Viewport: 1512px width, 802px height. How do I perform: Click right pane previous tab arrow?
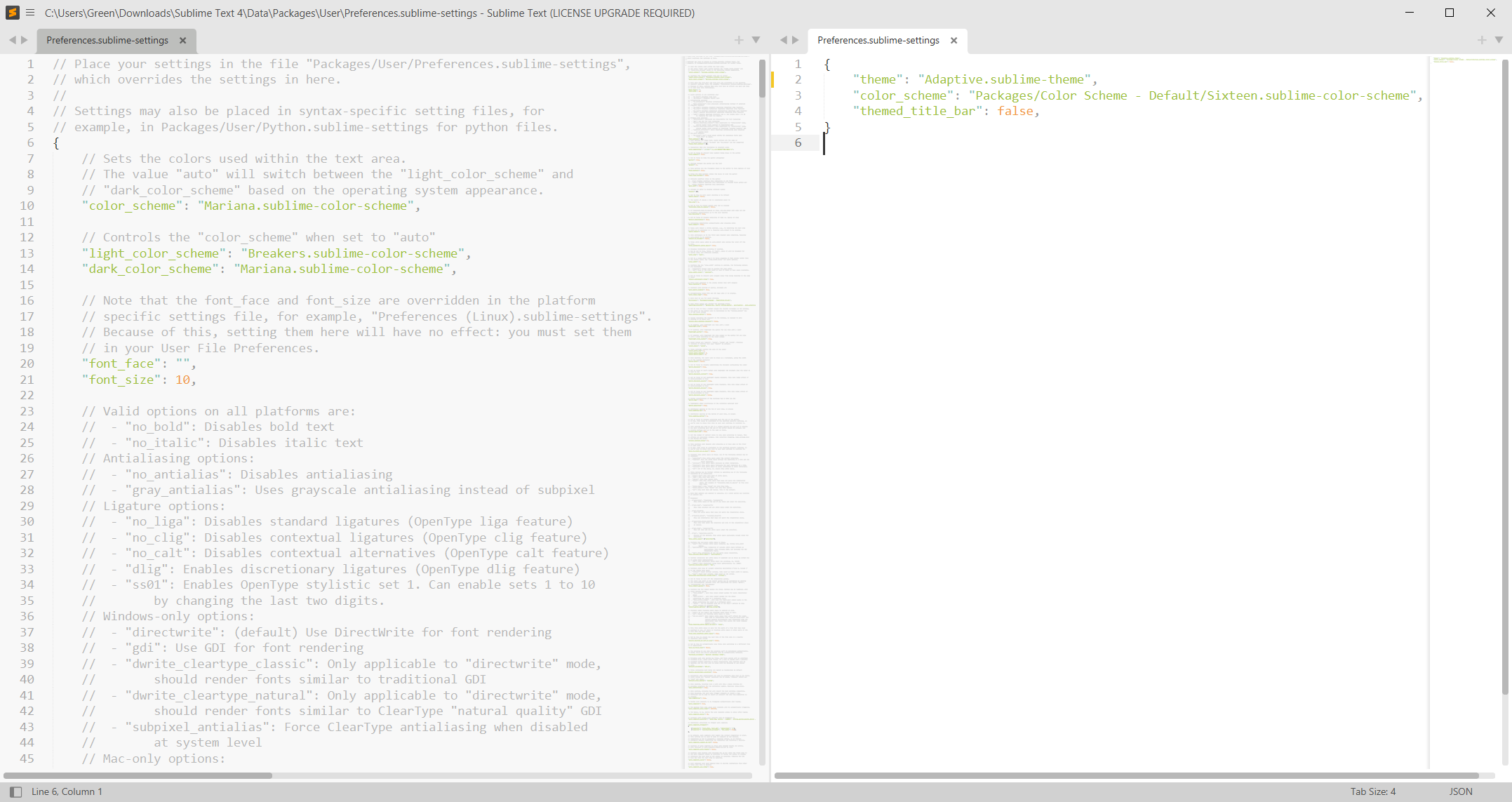click(x=783, y=40)
